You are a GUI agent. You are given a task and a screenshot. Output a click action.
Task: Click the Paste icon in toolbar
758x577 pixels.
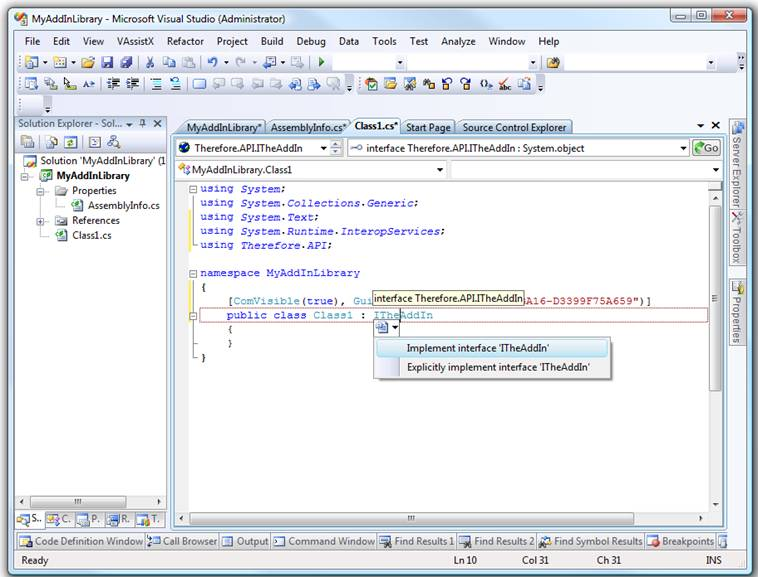[x=189, y=62]
